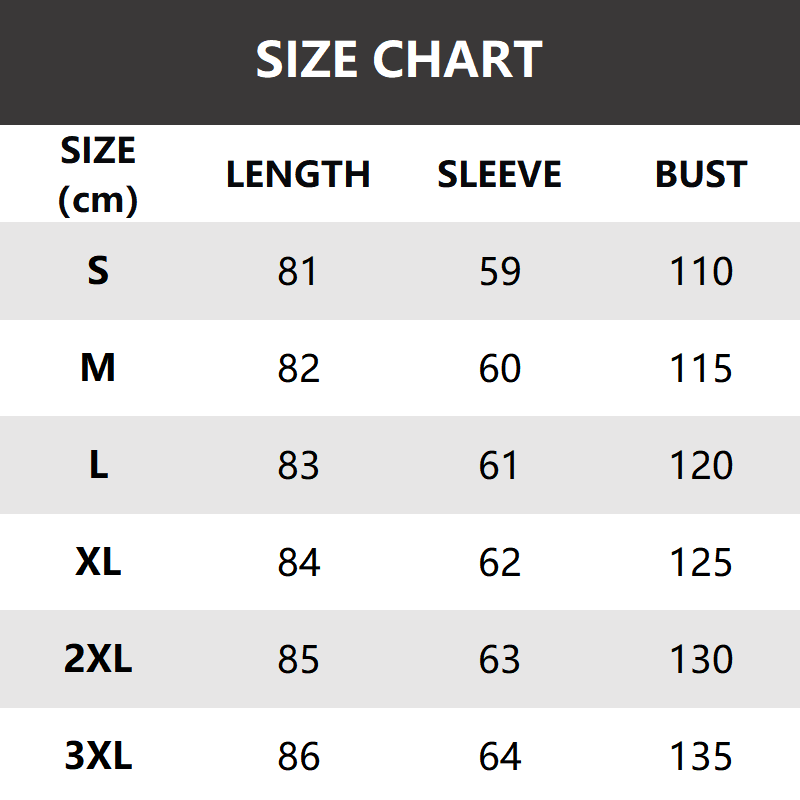
Task: Choose the XL size row label
Action: click(x=98, y=562)
